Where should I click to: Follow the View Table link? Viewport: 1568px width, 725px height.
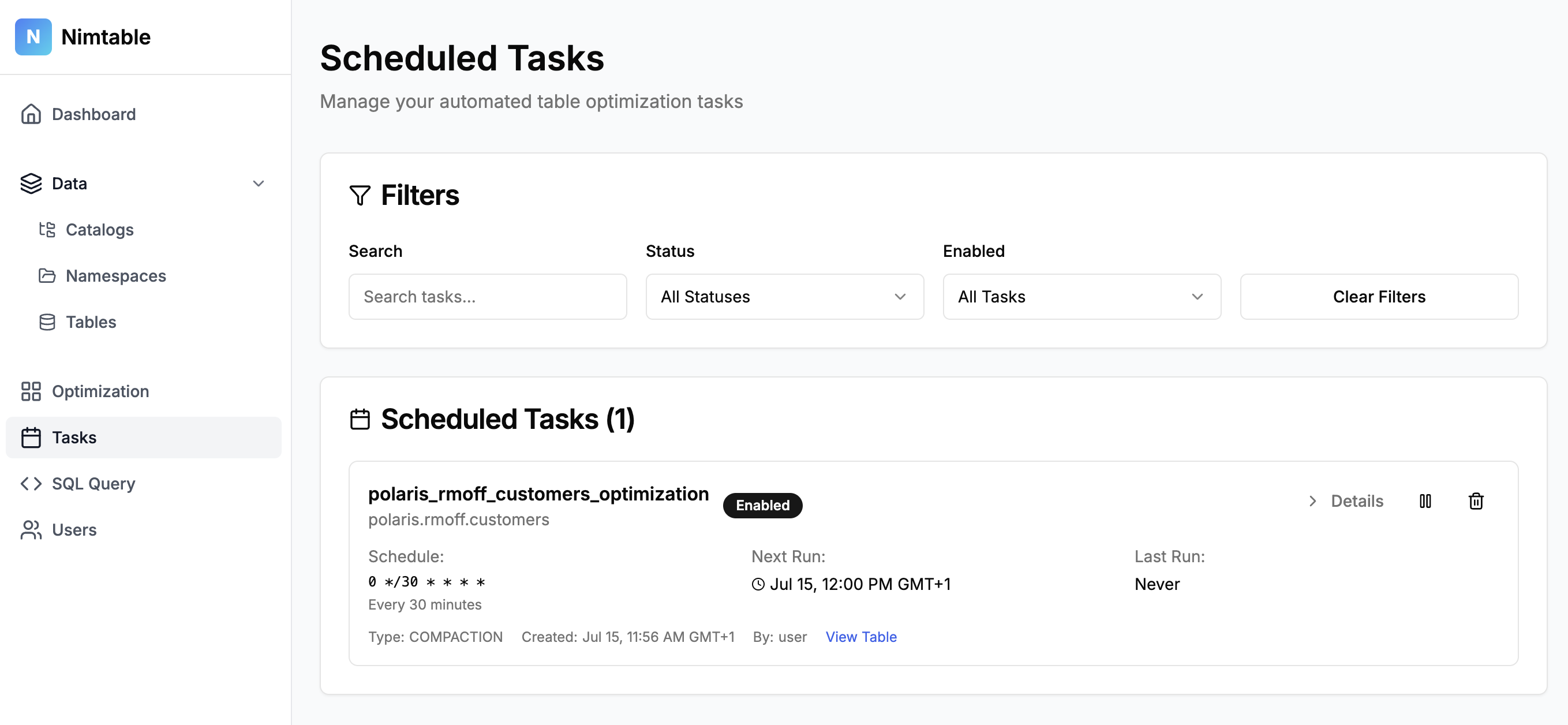[860, 637]
